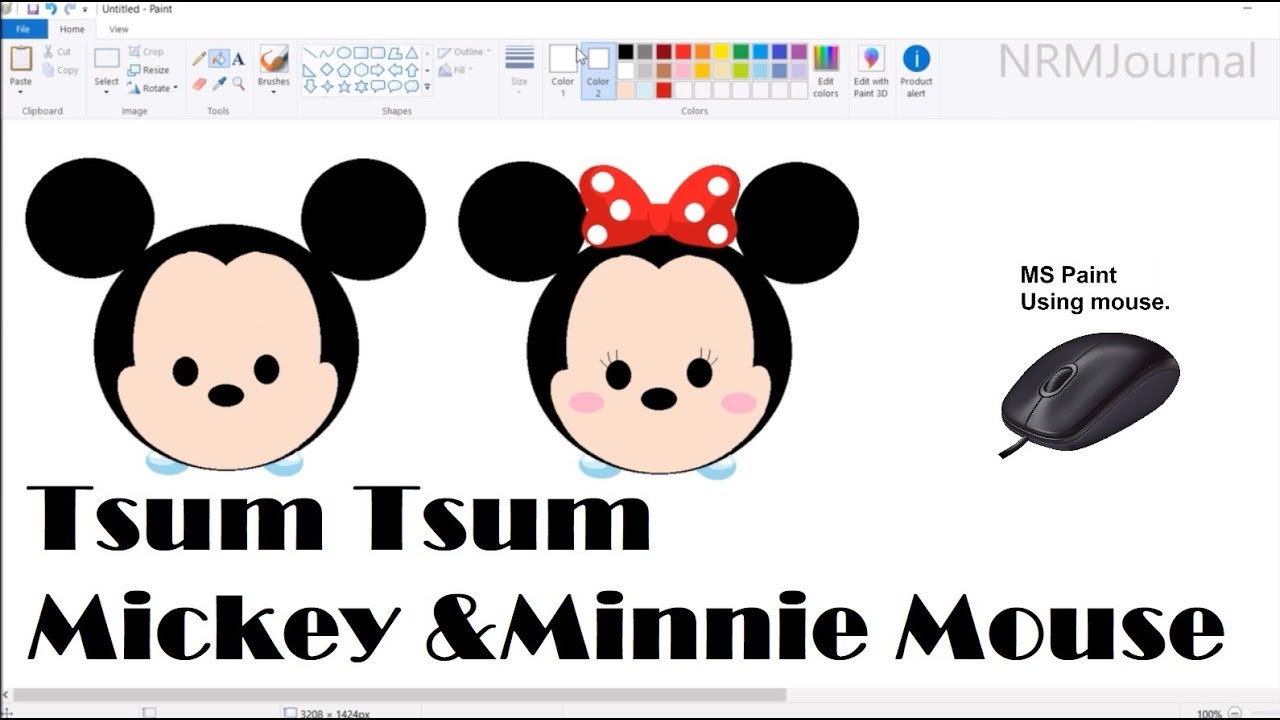
Task: Click the Brushes tool icon
Action: coord(273,58)
